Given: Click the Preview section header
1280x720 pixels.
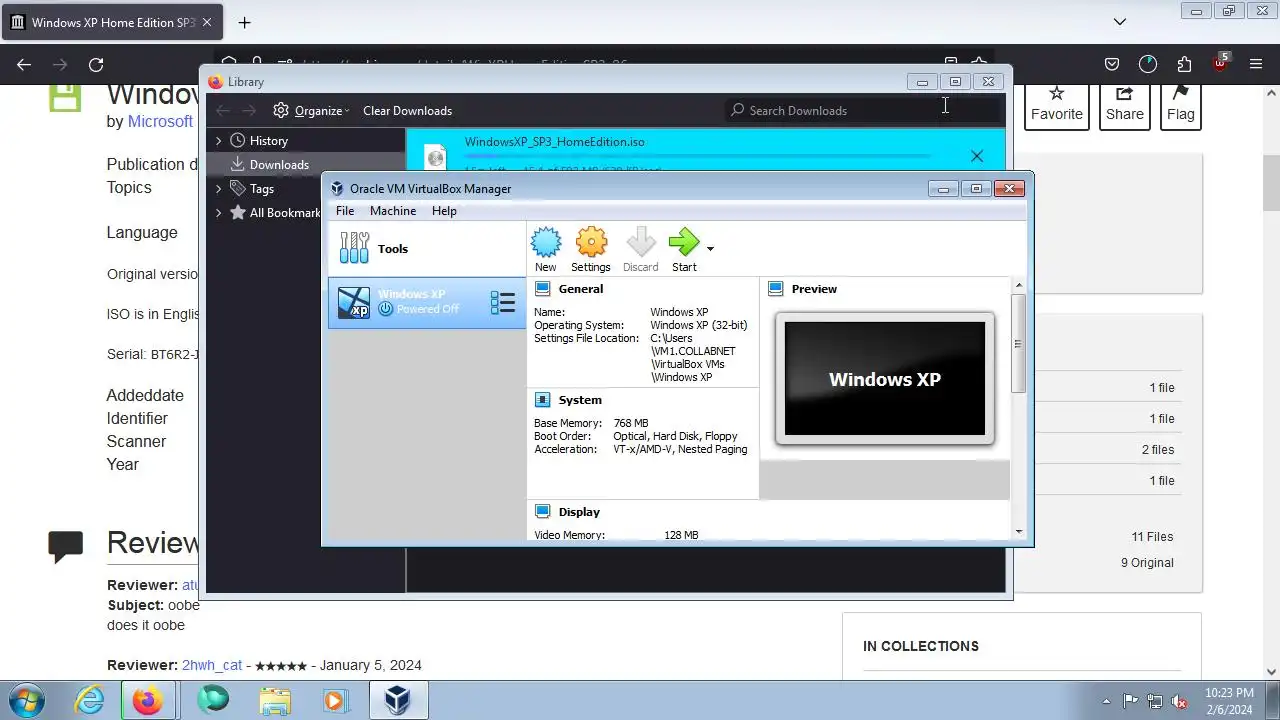Looking at the screenshot, I should pyautogui.click(x=814, y=289).
